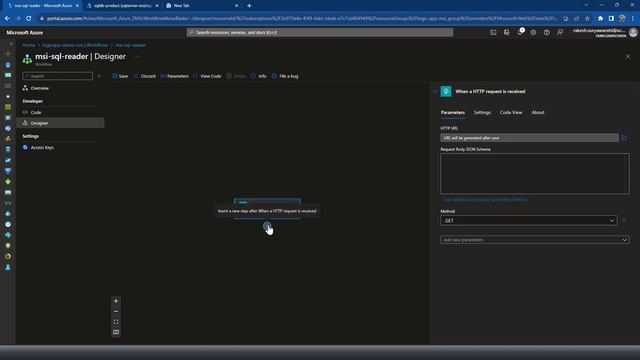The image size is (640, 360).
Task: Zoom in on the designer canvas
Action: [x=116, y=301]
